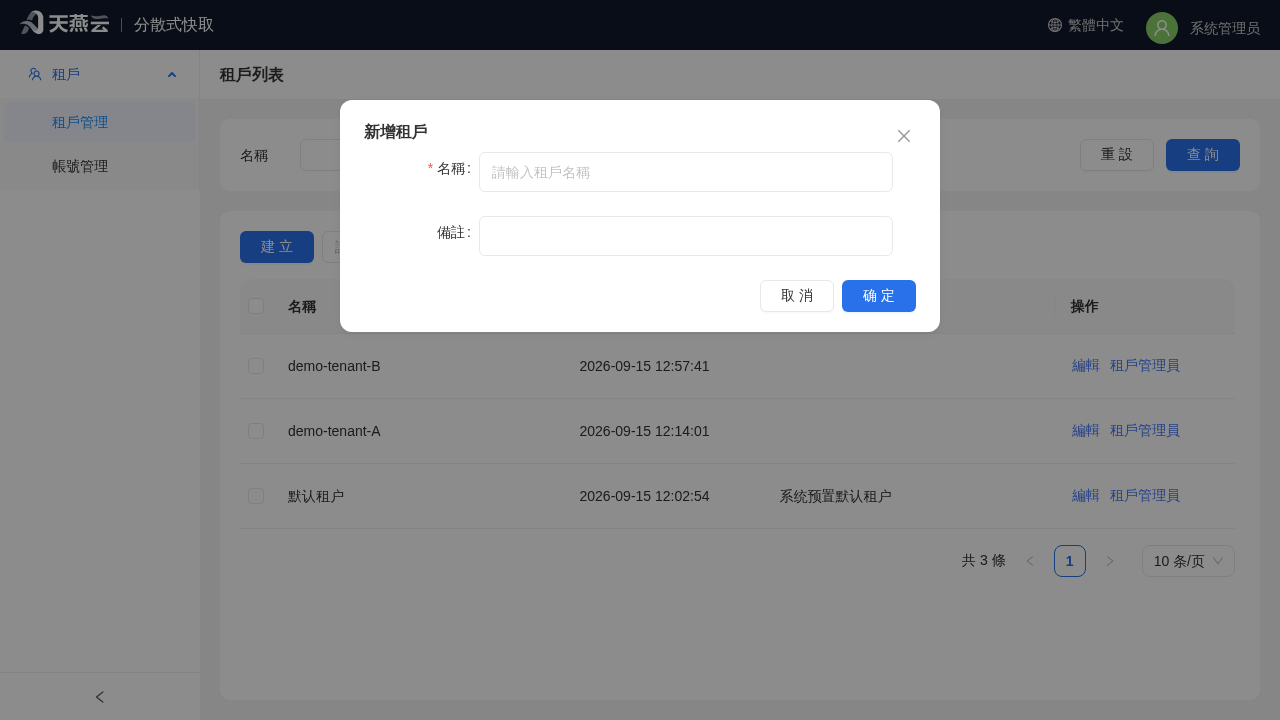Click the demo-tenant-B name cell
Screen dimensions: 1280x720
[x=334, y=366]
